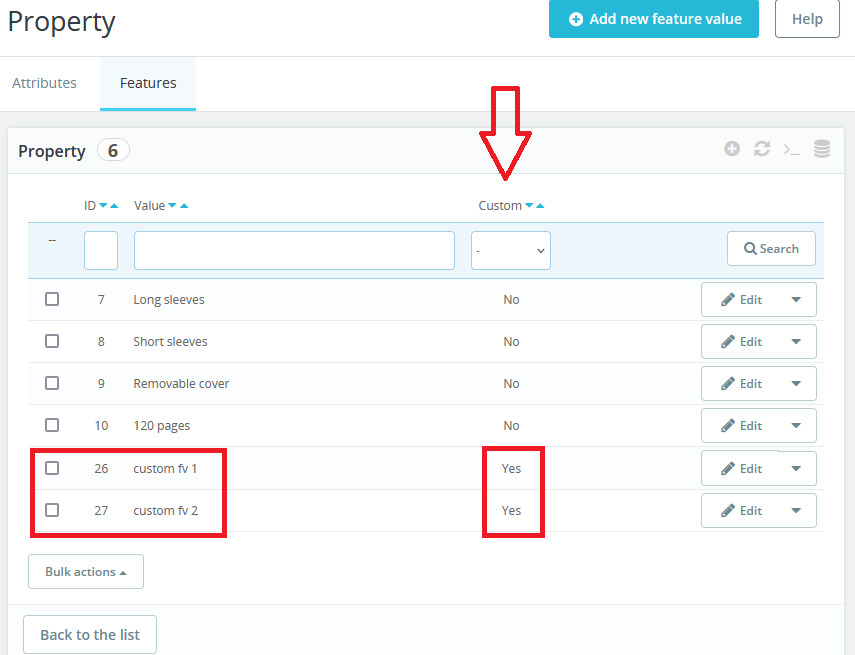The height and width of the screenshot is (655, 855).
Task: Open the Custom filter dropdown
Action: (x=511, y=250)
